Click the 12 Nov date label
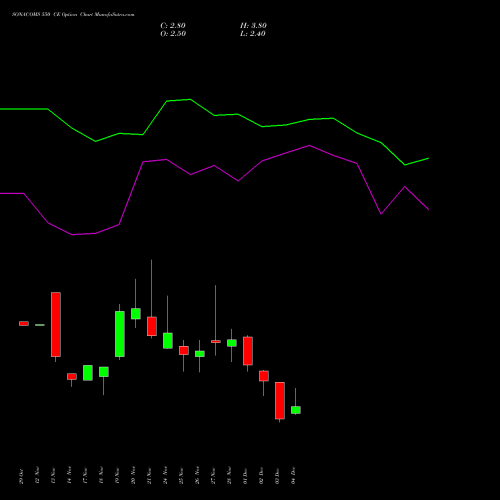Viewport: 500px width, 500px height. [x=37, y=475]
